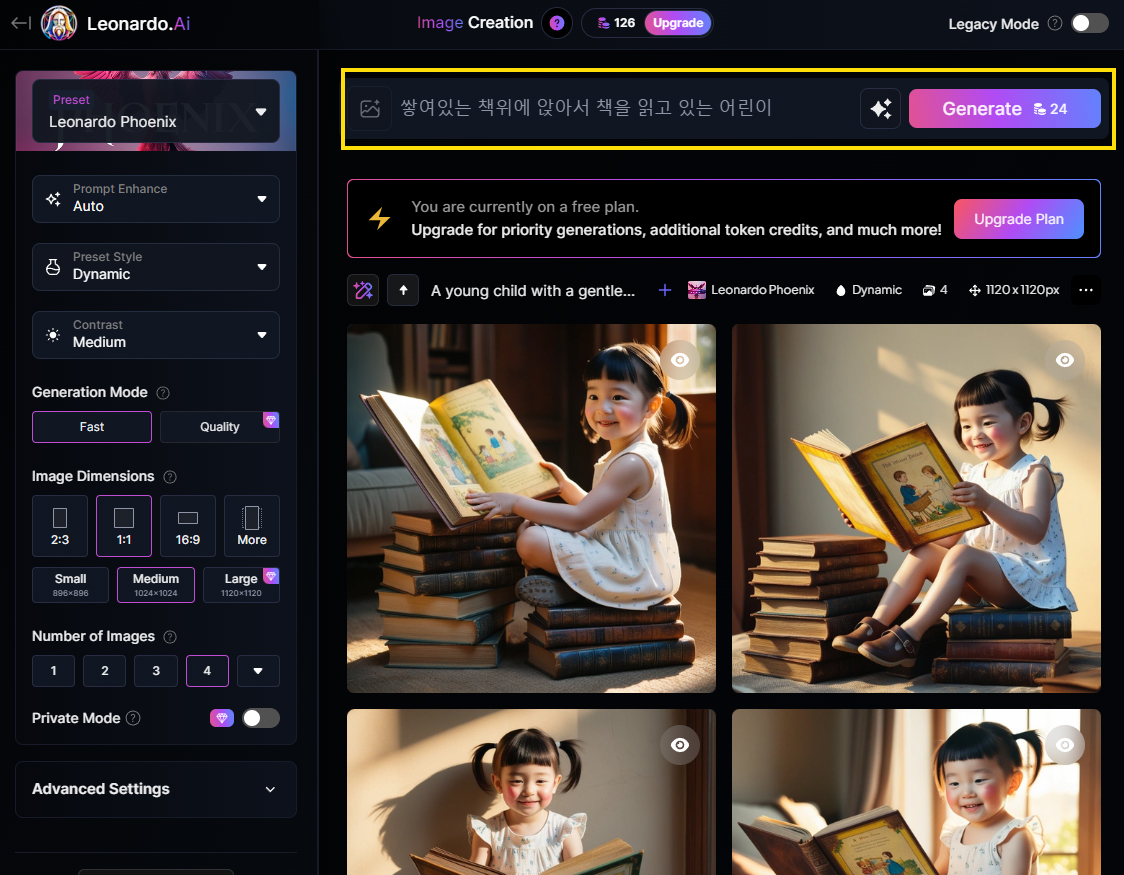Screen dimensions: 1124x875
Task: Click the Preset Style flask icon
Action: pos(53,267)
